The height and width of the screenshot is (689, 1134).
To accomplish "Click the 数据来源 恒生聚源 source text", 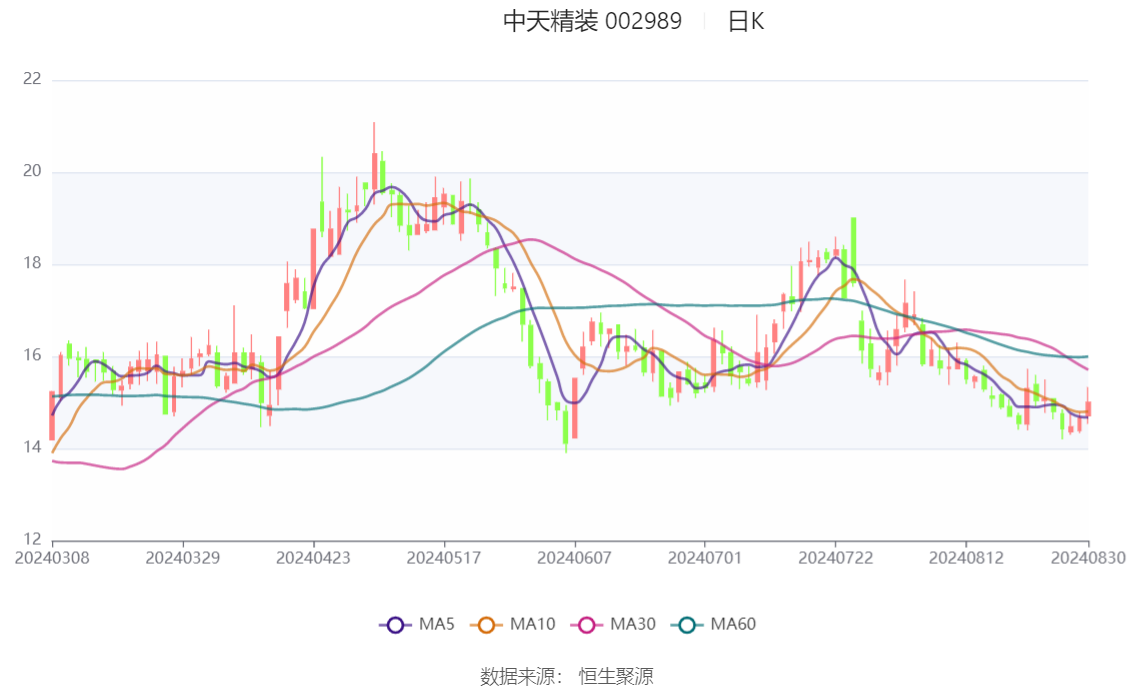I will coord(567,677).
